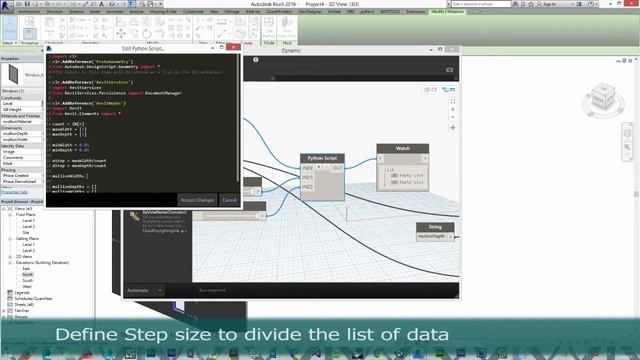Expand the Families tree node

point(4,311)
